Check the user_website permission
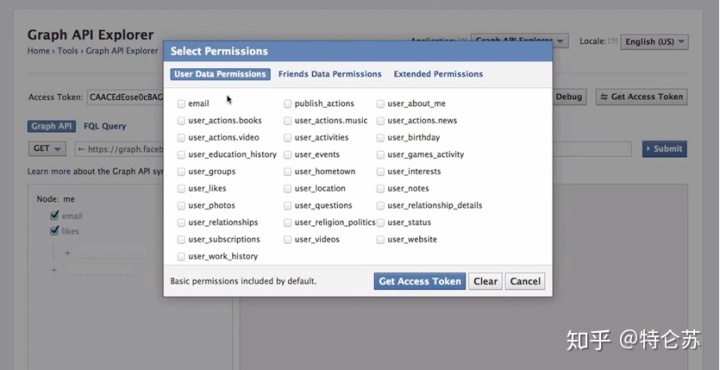Screen dimensions: 720x370 pyautogui.click(x=380, y=240)
